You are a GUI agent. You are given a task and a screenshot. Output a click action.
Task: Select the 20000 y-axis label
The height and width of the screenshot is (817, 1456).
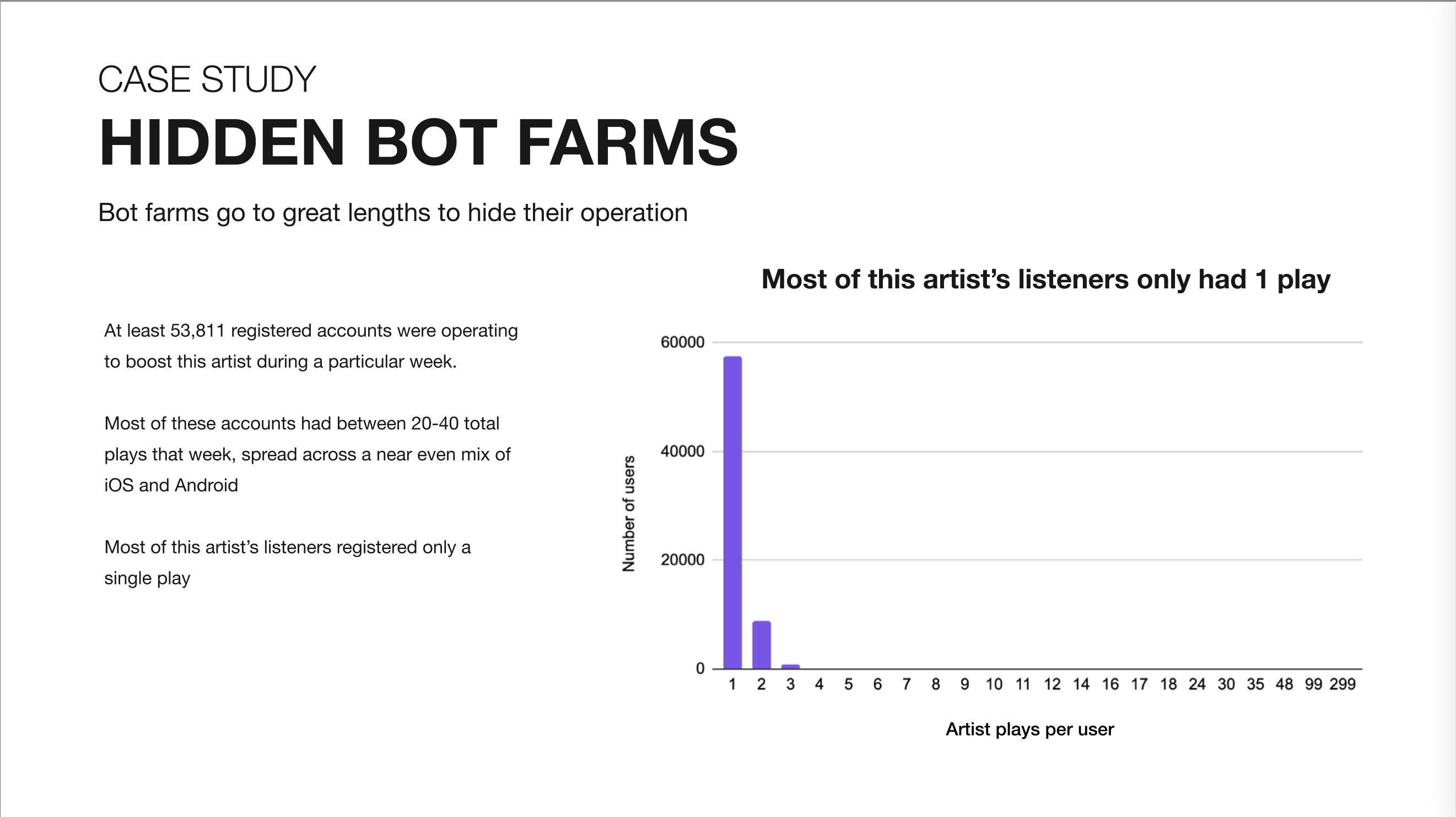(x=682, y=560)
